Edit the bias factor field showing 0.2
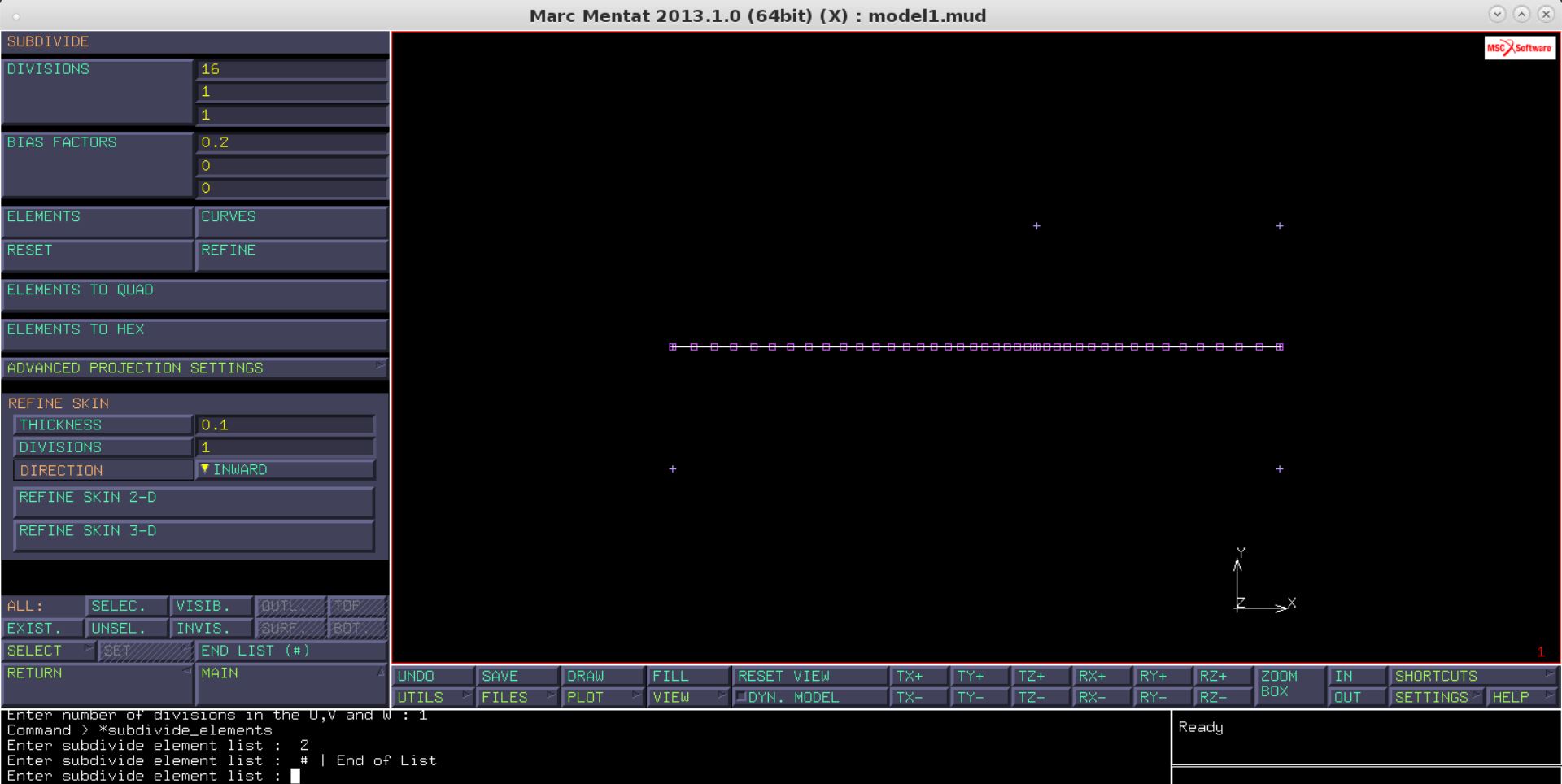 tap(291, 142)
